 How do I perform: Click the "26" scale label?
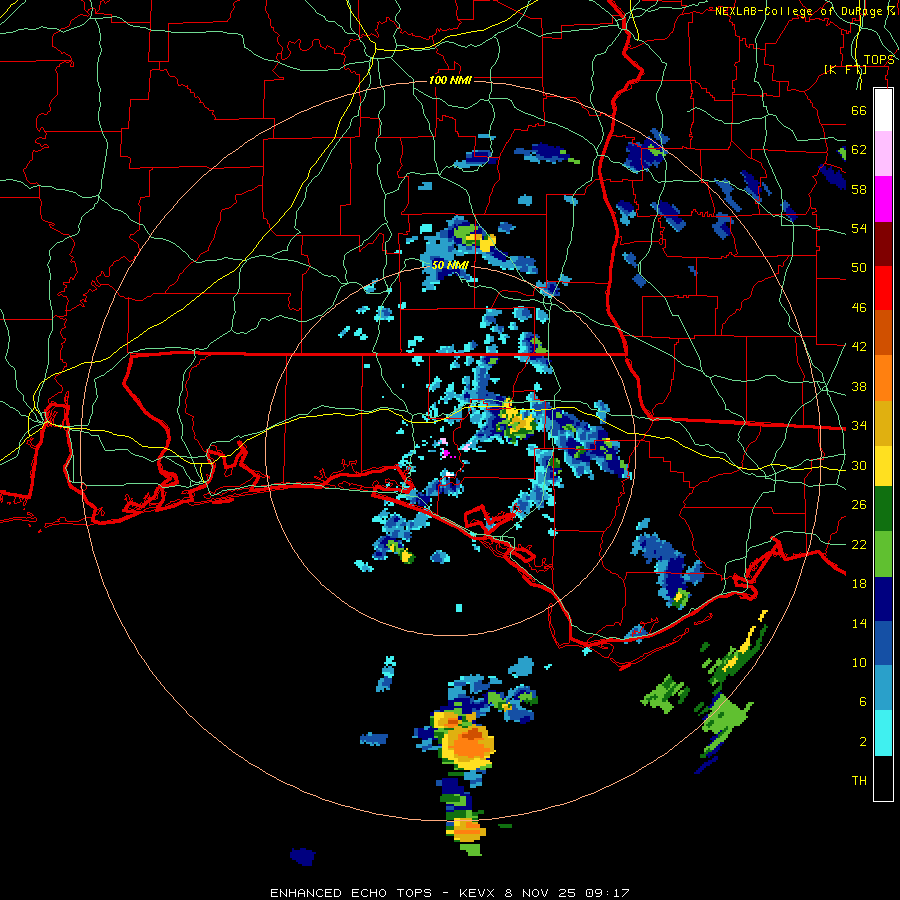(x=859, y=505)
